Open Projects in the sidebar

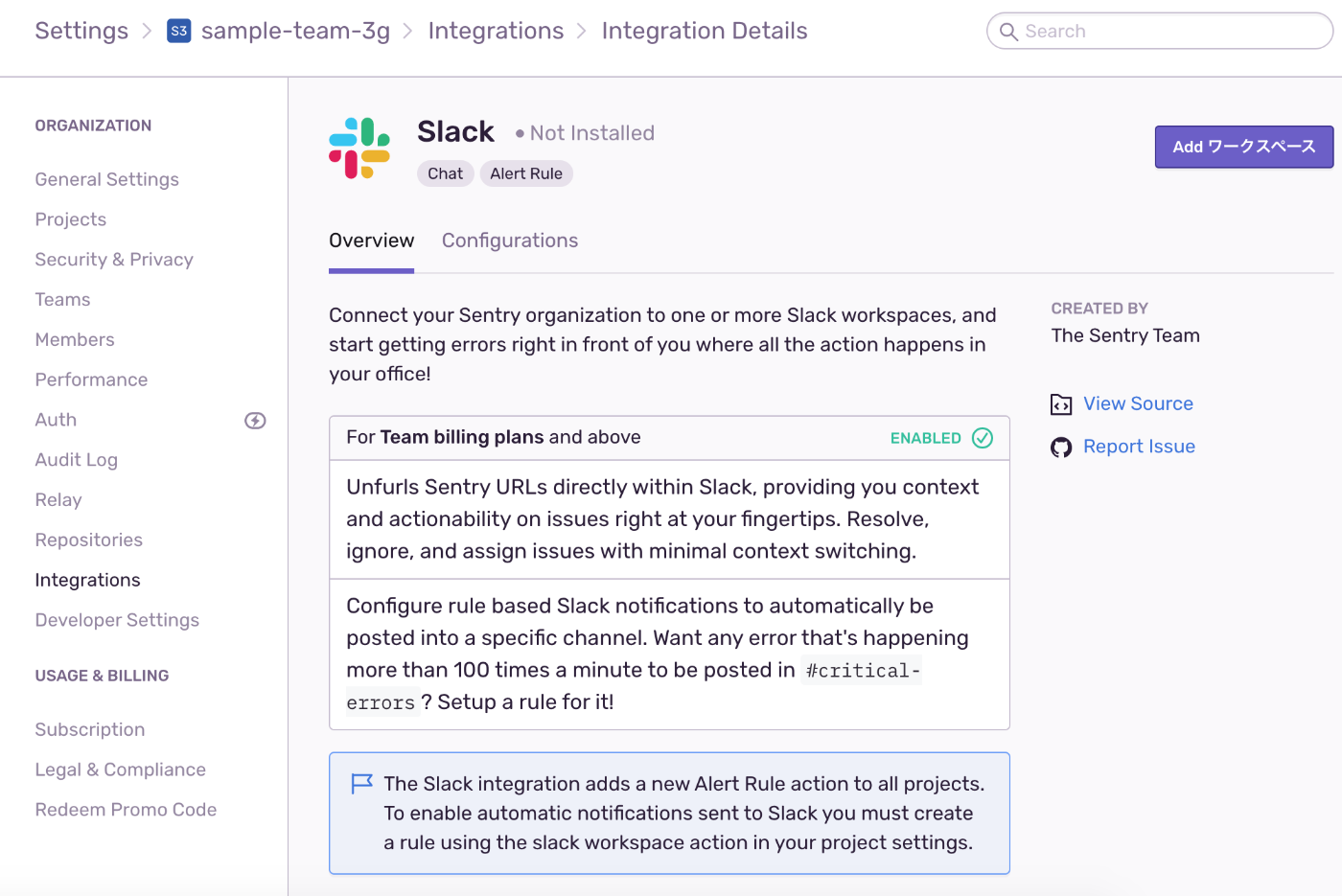click(x=71, y=219)
